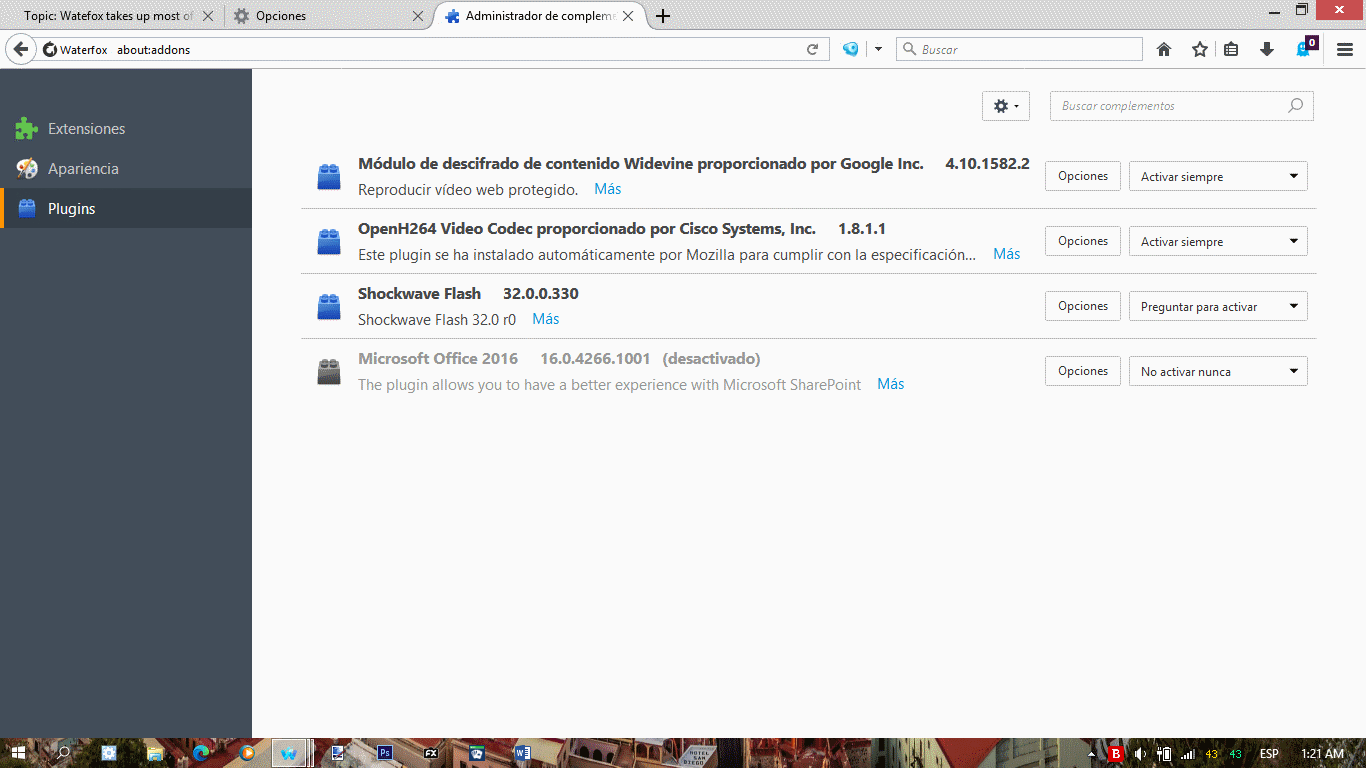
Task: Click Más link for Microsoft Office 2016
Action: [890, 384]
